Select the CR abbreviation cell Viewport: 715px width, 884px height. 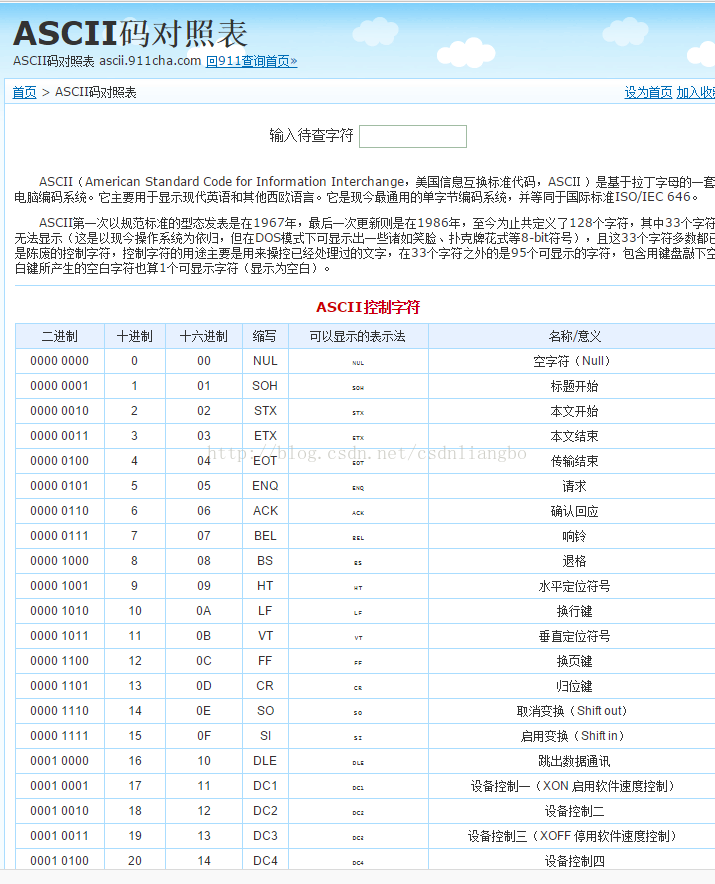click(265, 686)
